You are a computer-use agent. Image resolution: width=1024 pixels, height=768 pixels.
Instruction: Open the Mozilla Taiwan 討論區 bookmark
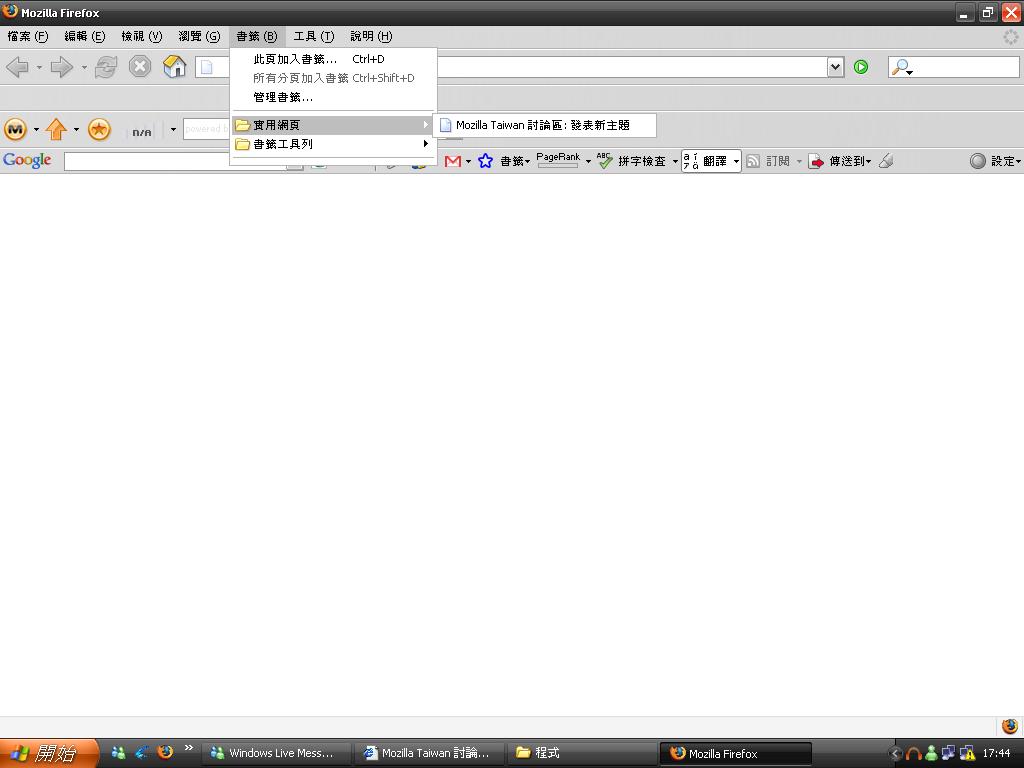[x=543, y=125]
